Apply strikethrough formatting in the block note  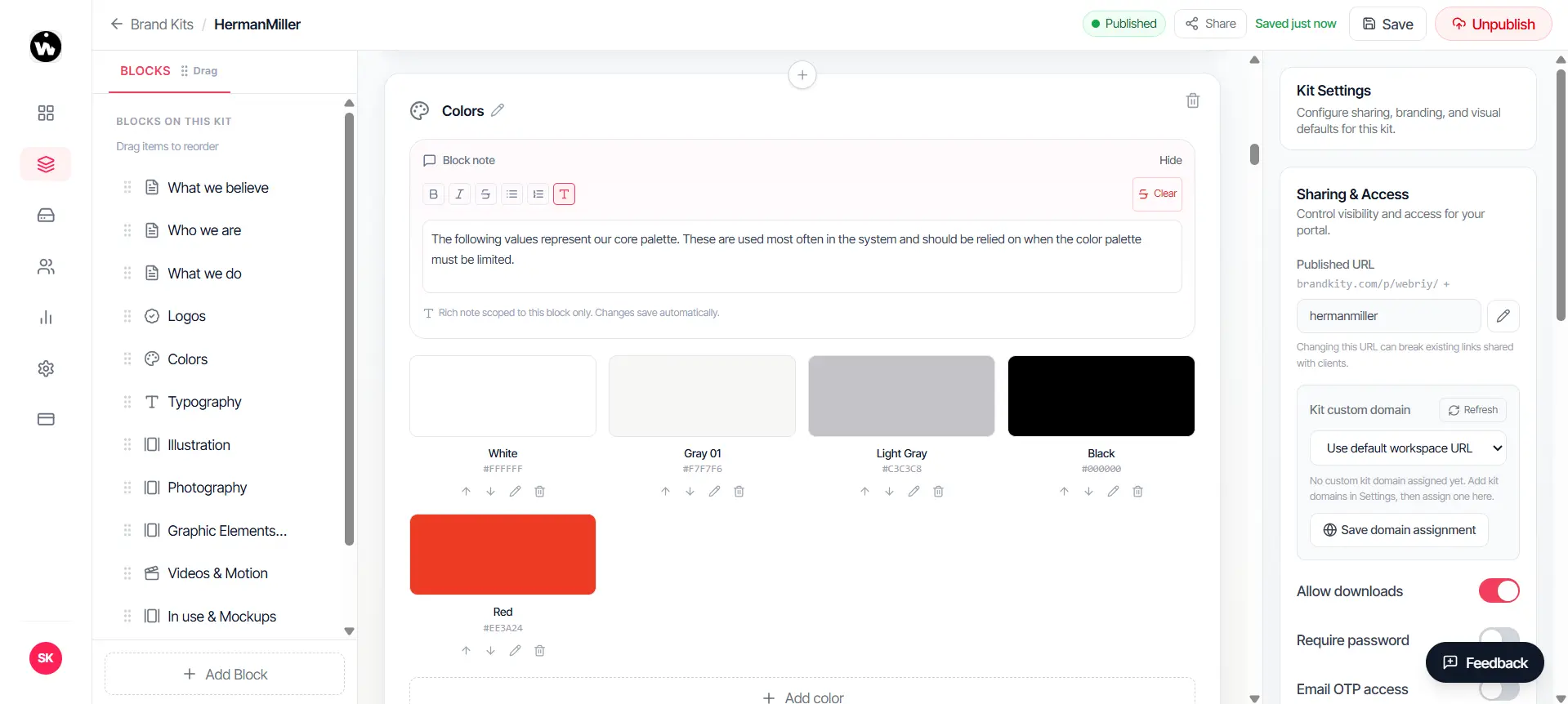coord(485,194)
